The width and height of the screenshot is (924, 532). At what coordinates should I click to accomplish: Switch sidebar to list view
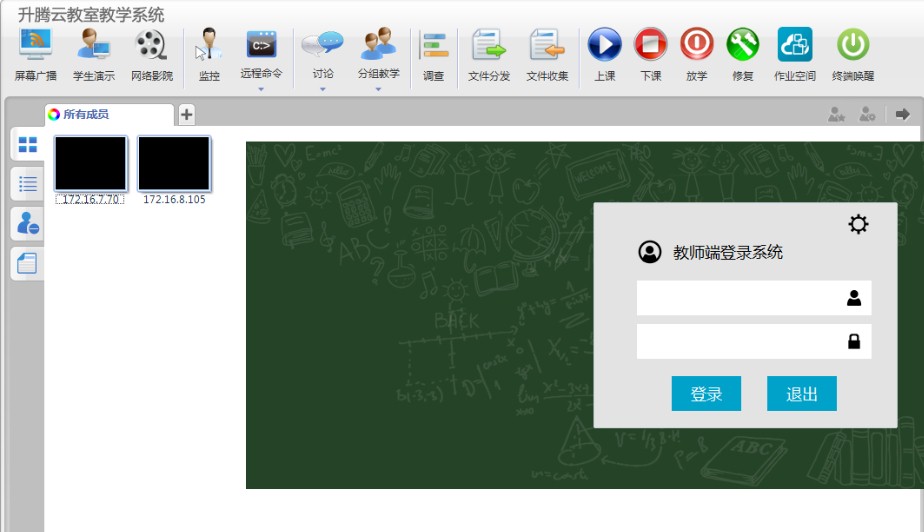click(28, 184)
